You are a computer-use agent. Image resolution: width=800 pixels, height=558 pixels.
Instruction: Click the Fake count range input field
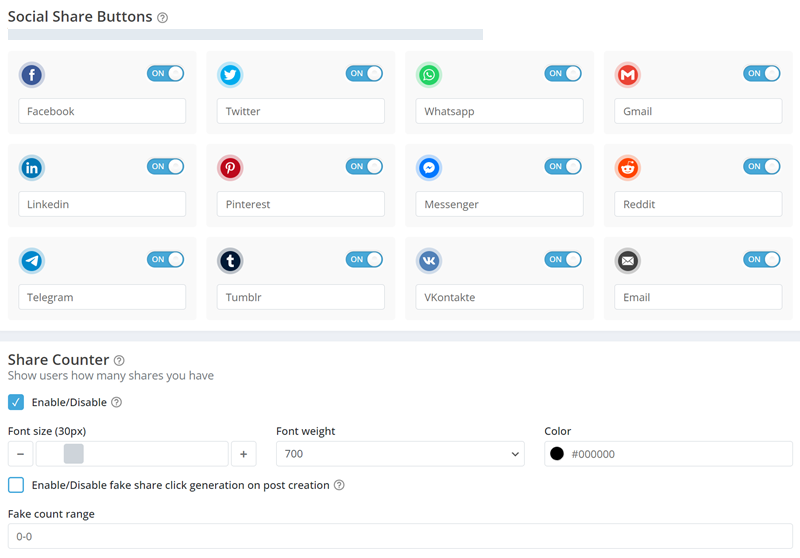click(x=400, y=536)
